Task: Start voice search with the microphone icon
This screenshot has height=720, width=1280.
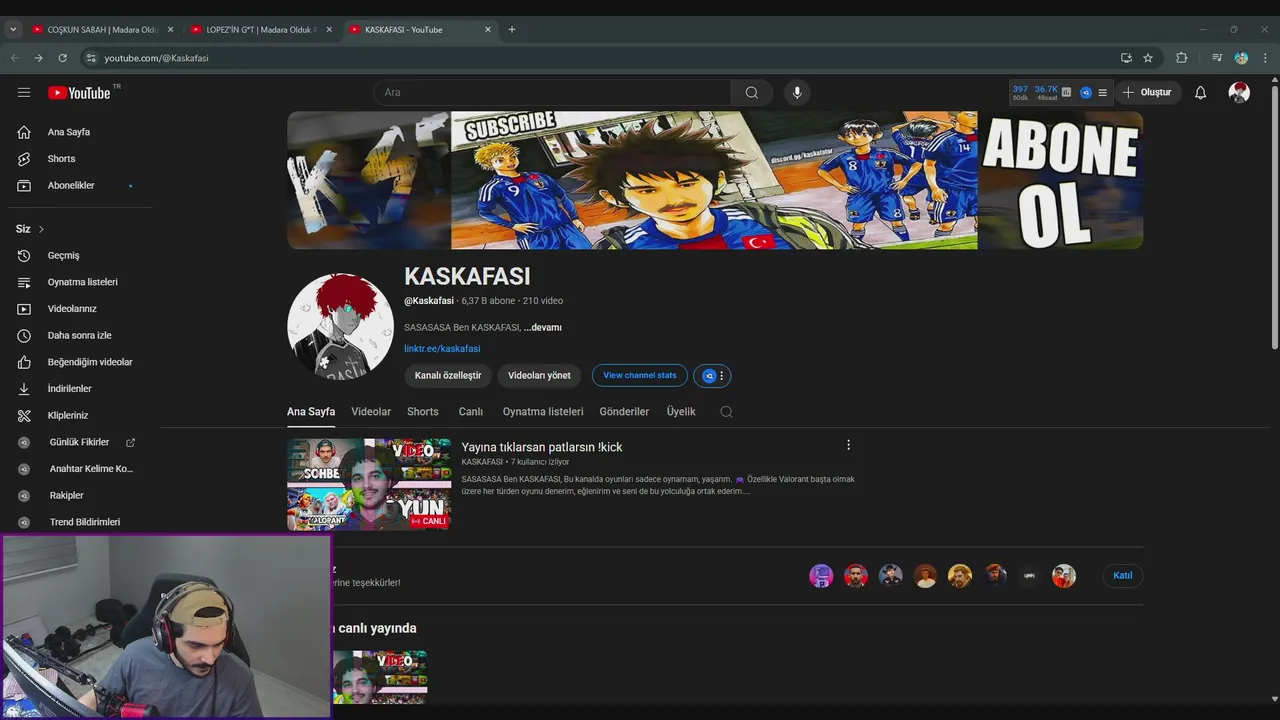Action: 797,92
